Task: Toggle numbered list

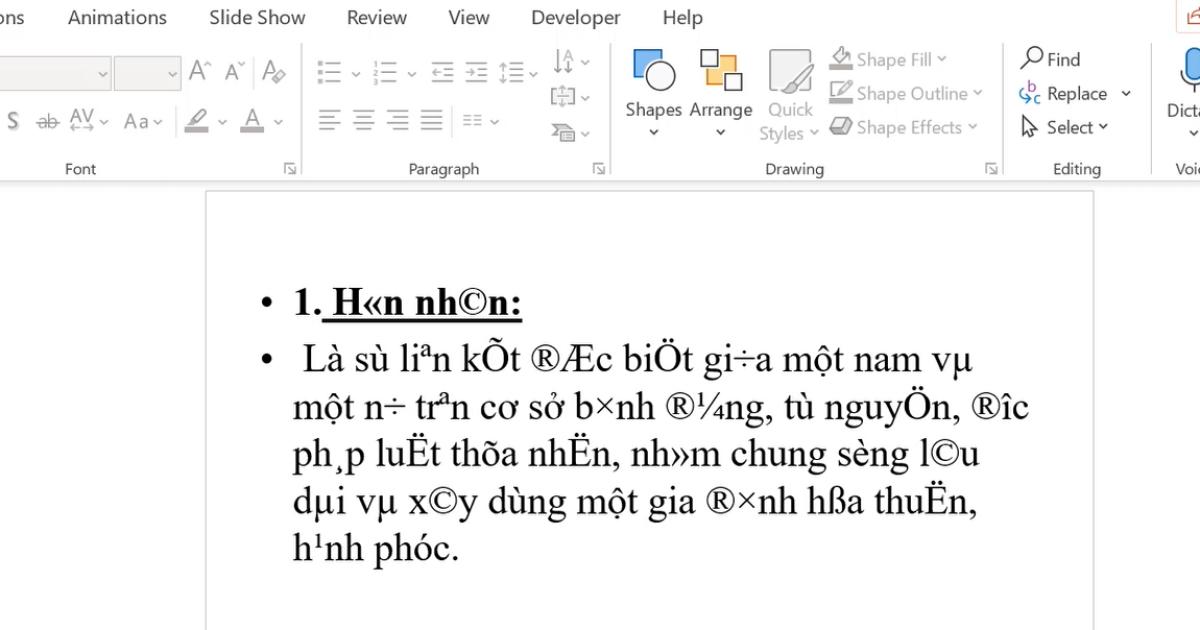Action: pyautogui.click(x=385, y=72)
